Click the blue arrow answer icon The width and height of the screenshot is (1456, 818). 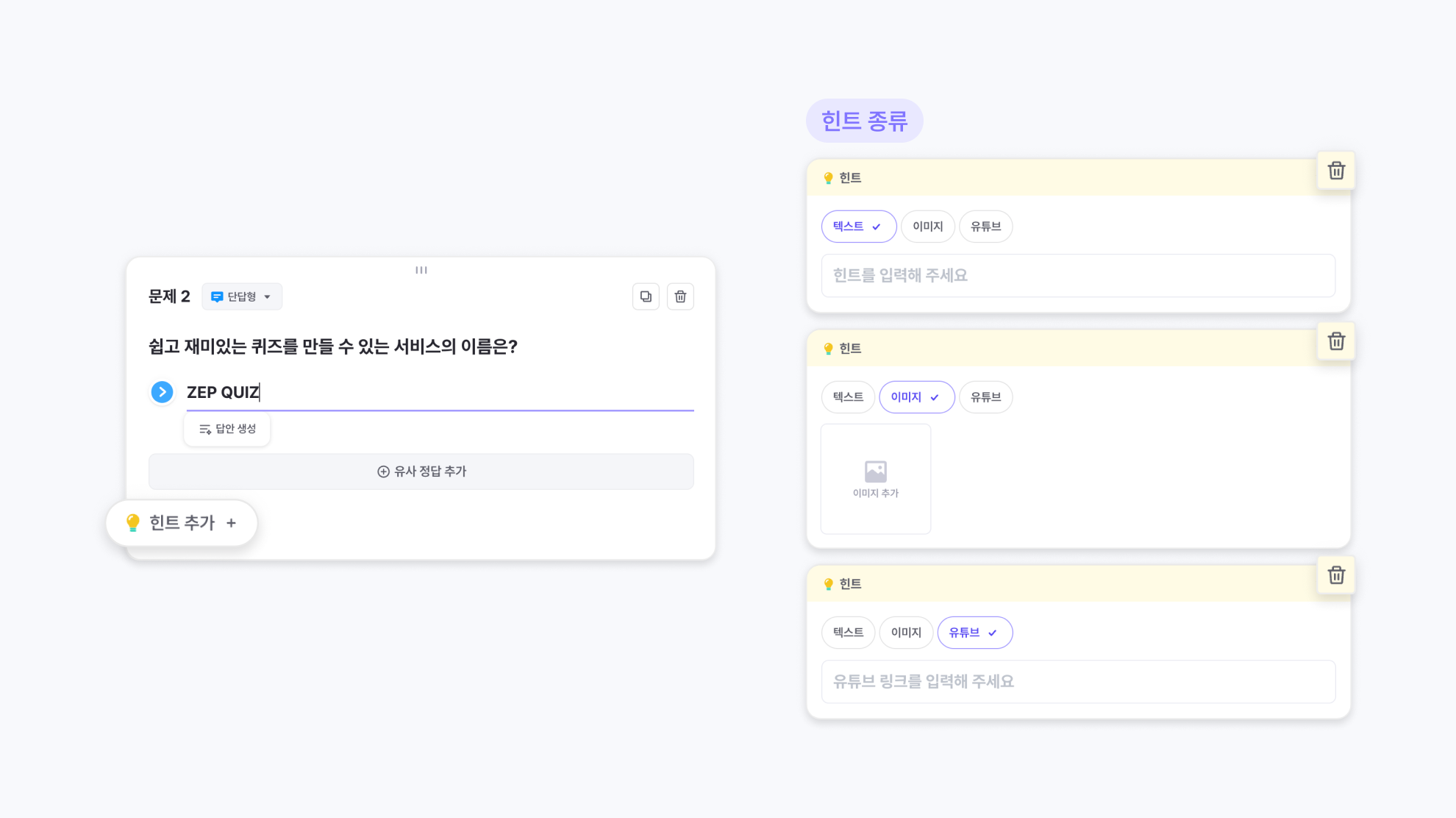(x=162, y=392)
